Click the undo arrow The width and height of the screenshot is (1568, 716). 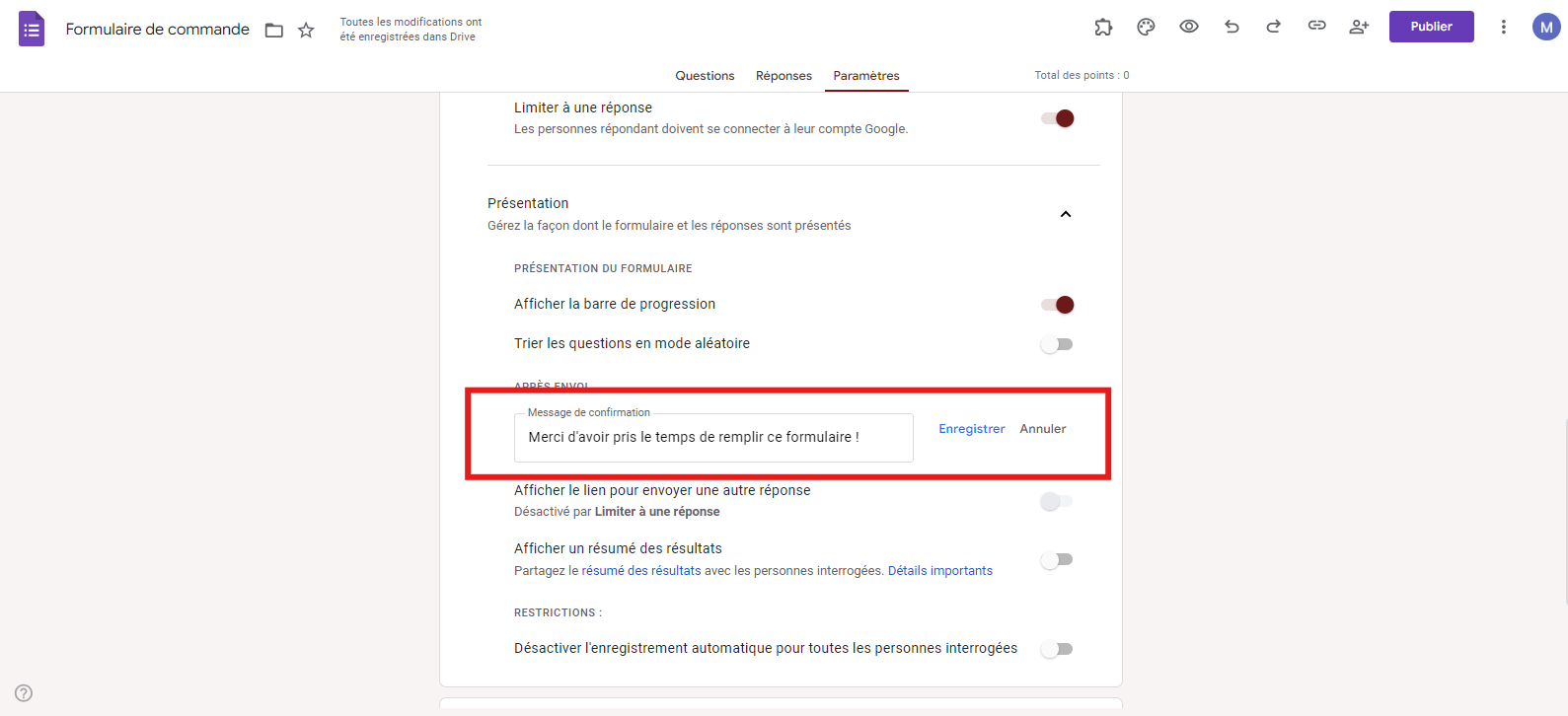click(x=1232, y=27)
